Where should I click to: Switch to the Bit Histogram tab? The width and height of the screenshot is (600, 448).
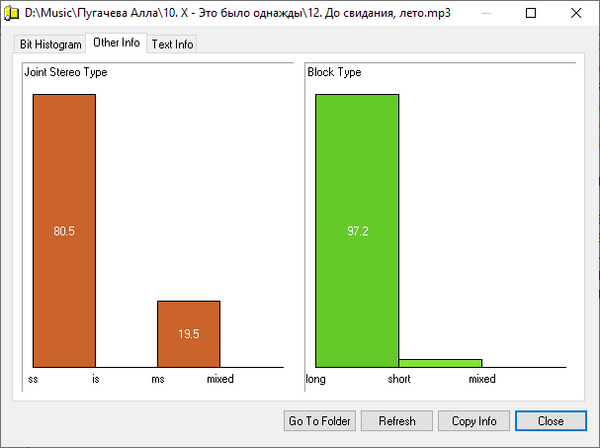click(50, 45)
